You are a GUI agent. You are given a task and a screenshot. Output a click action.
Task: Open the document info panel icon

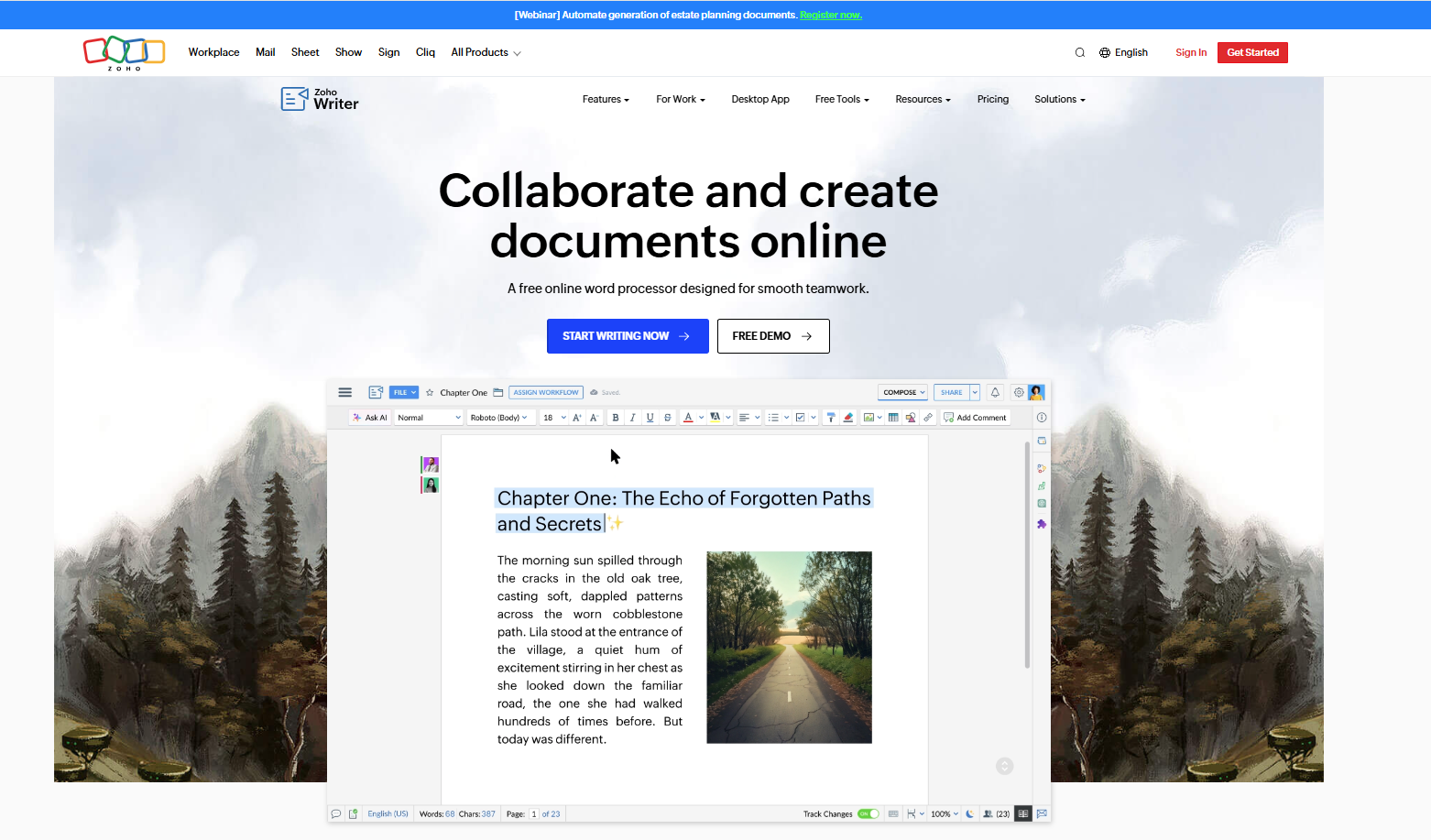[x=1042, y=417]
